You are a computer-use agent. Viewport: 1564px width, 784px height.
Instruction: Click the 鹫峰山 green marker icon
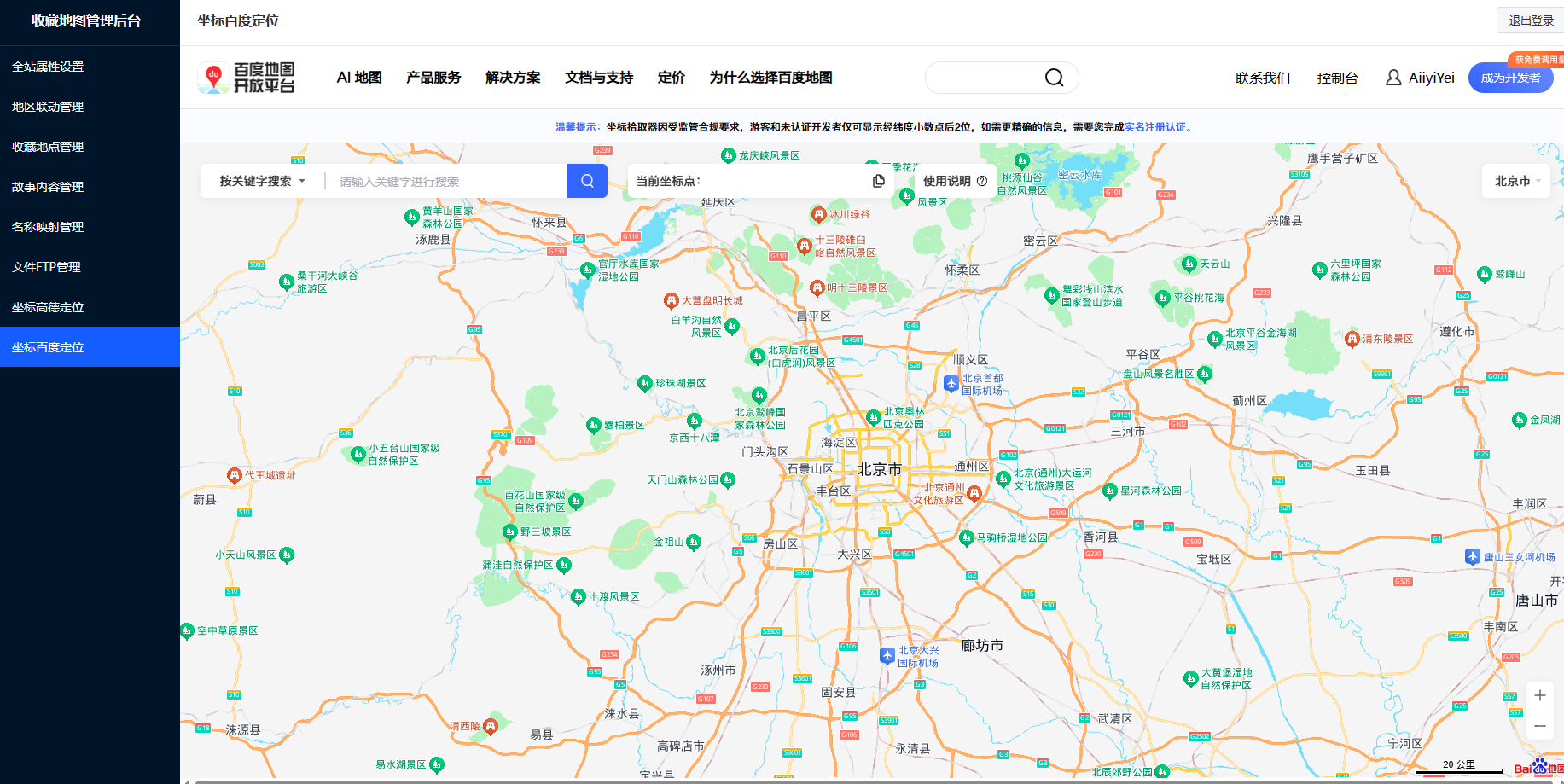tap(1485, 274)
